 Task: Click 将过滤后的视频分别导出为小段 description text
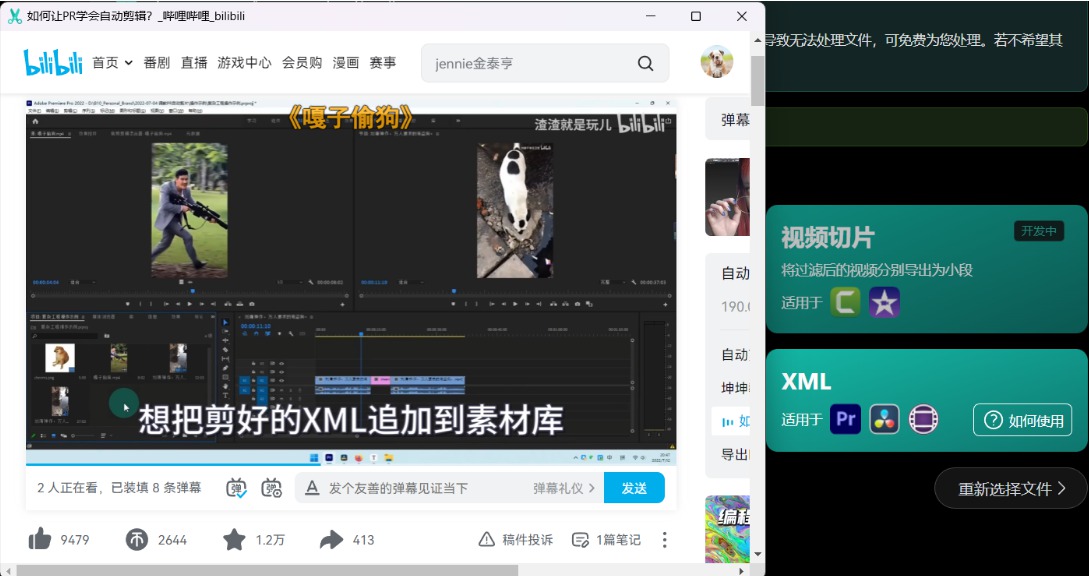(x=877, y=270)
